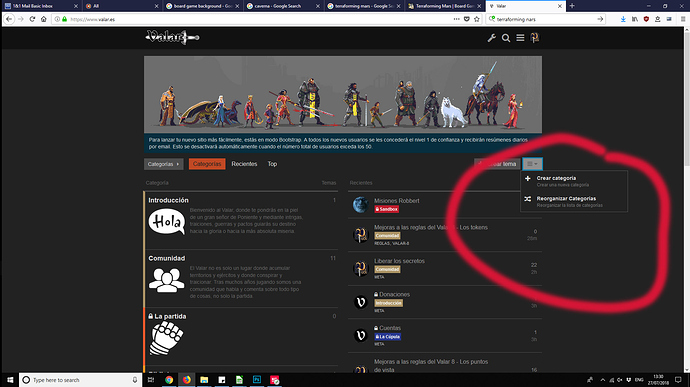The image size is (690, 387).
Task: Switch to the Top tab
Action: (x=272, y=164)
